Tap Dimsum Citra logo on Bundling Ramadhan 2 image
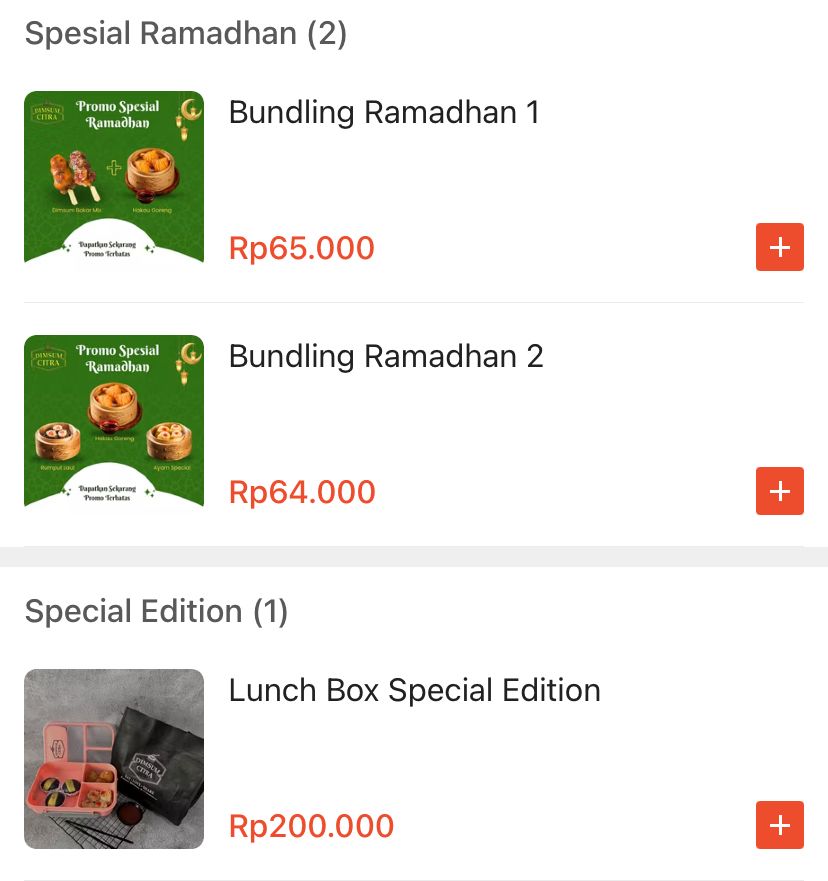 tap(47, 356)
